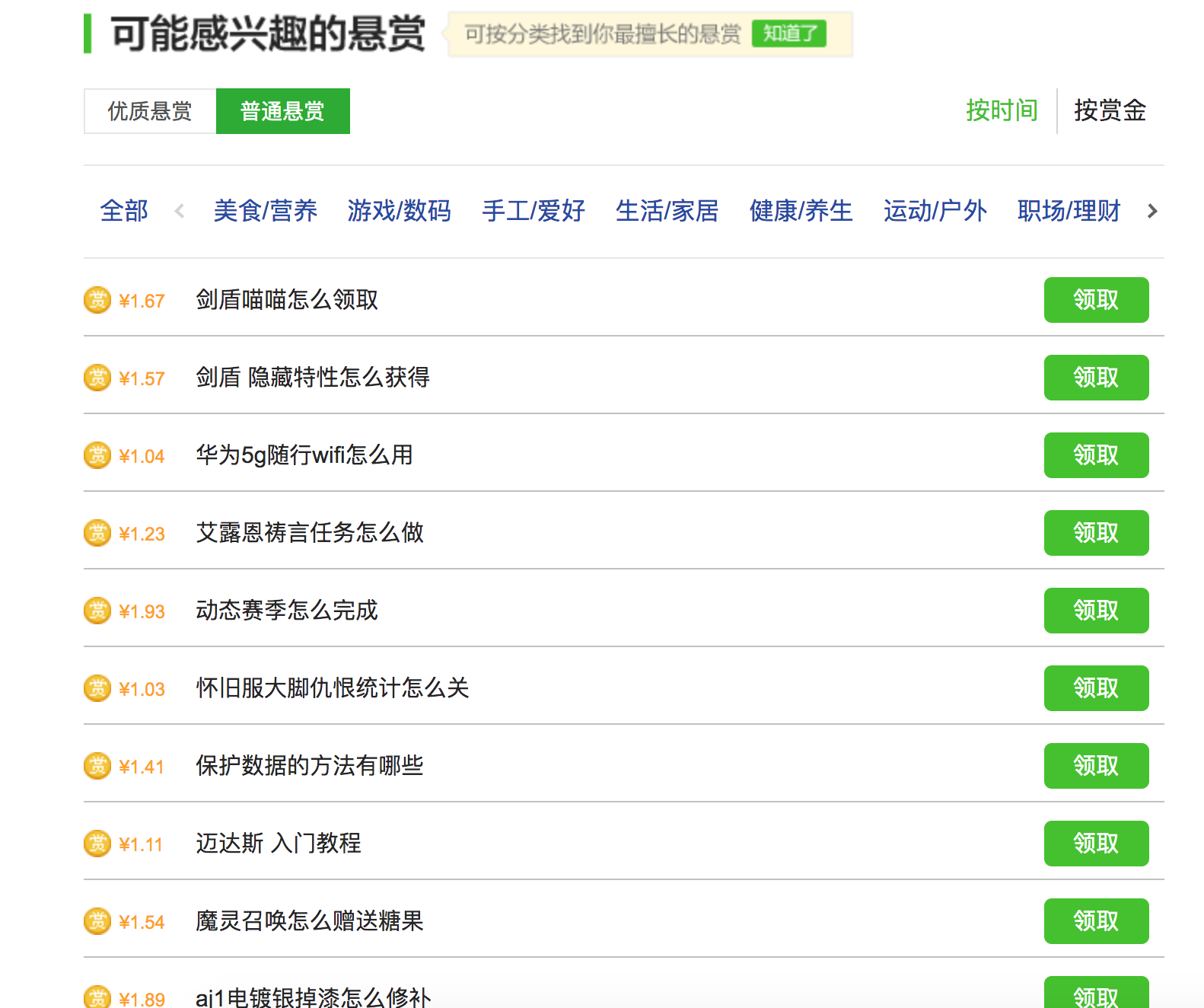Open the 华为5g随行wifi怎么用 question

click(304, 455)
